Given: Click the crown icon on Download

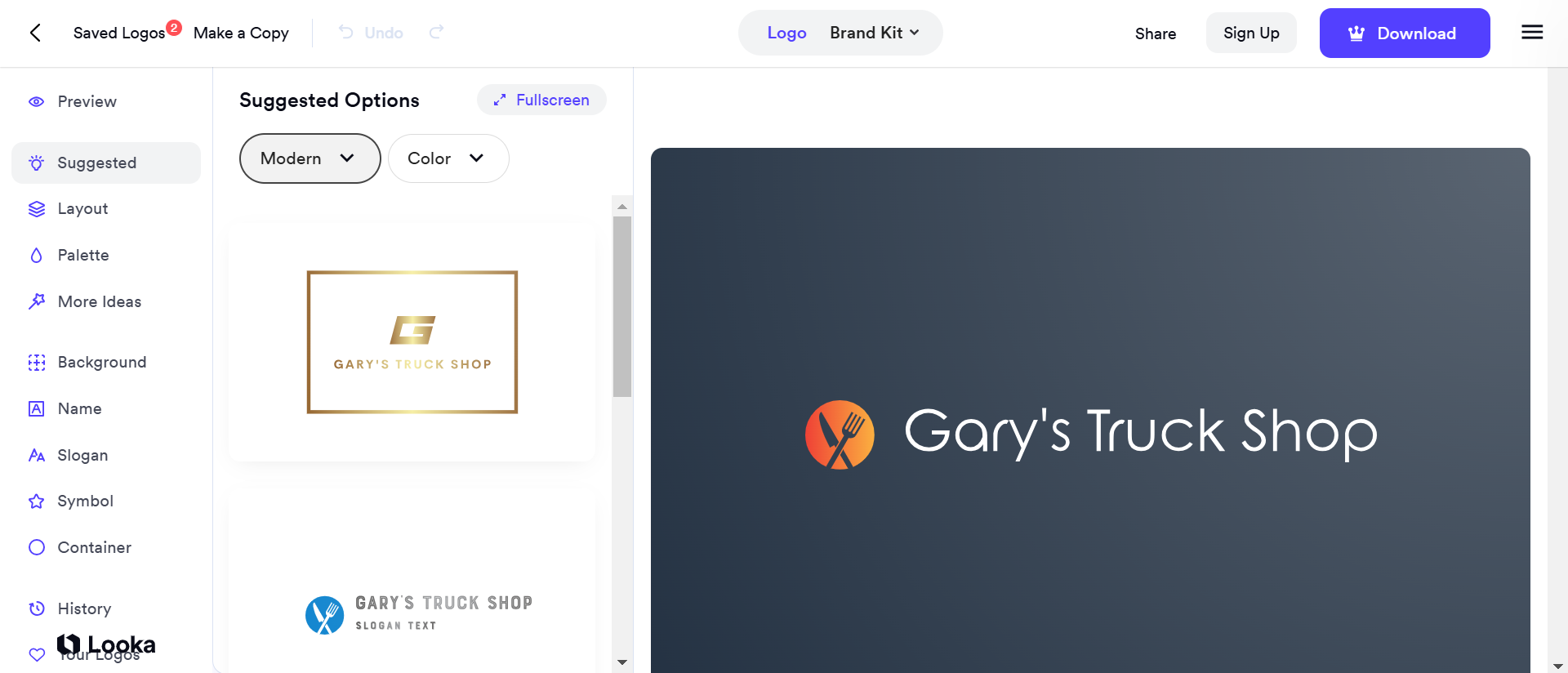Looking at the screenshot, I should (x=1356, y=33).
